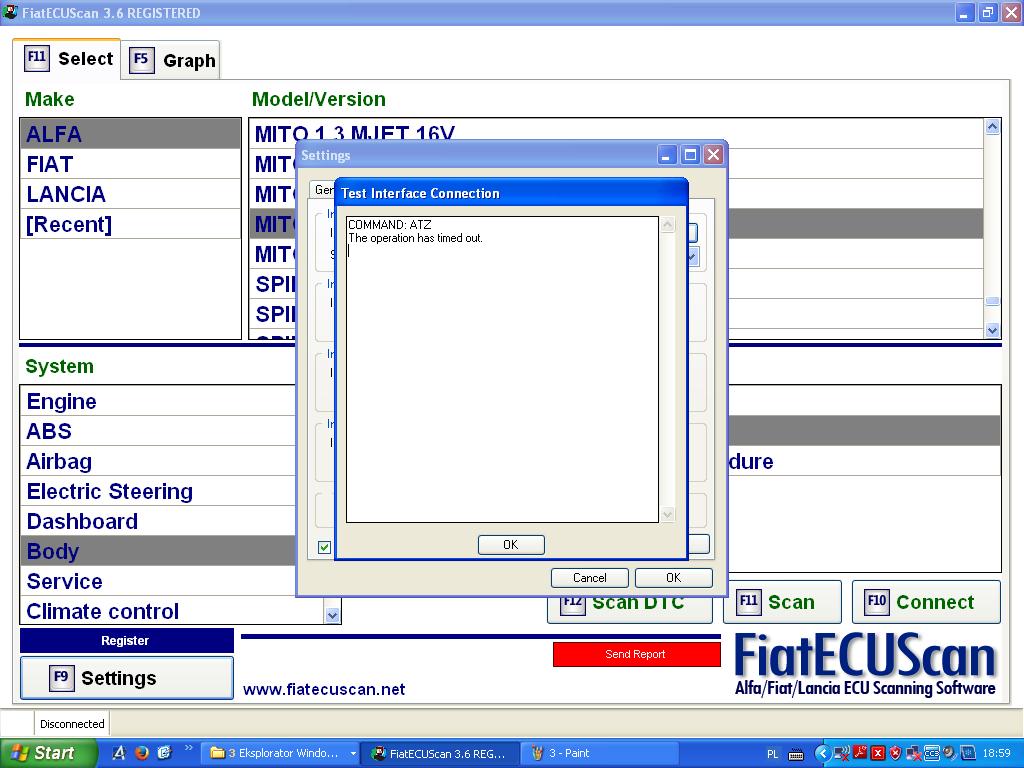Click the output text box scroll-down arrow

pyautogui.click(x=667, y=514)
